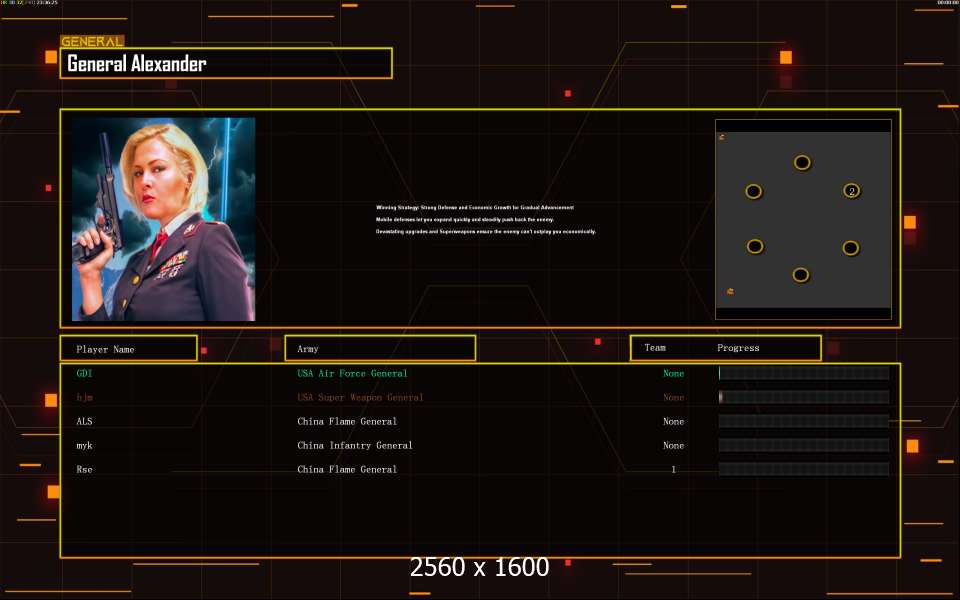
Task: Click the team value 'None' for GDI
Action: [x=673, y=373]
